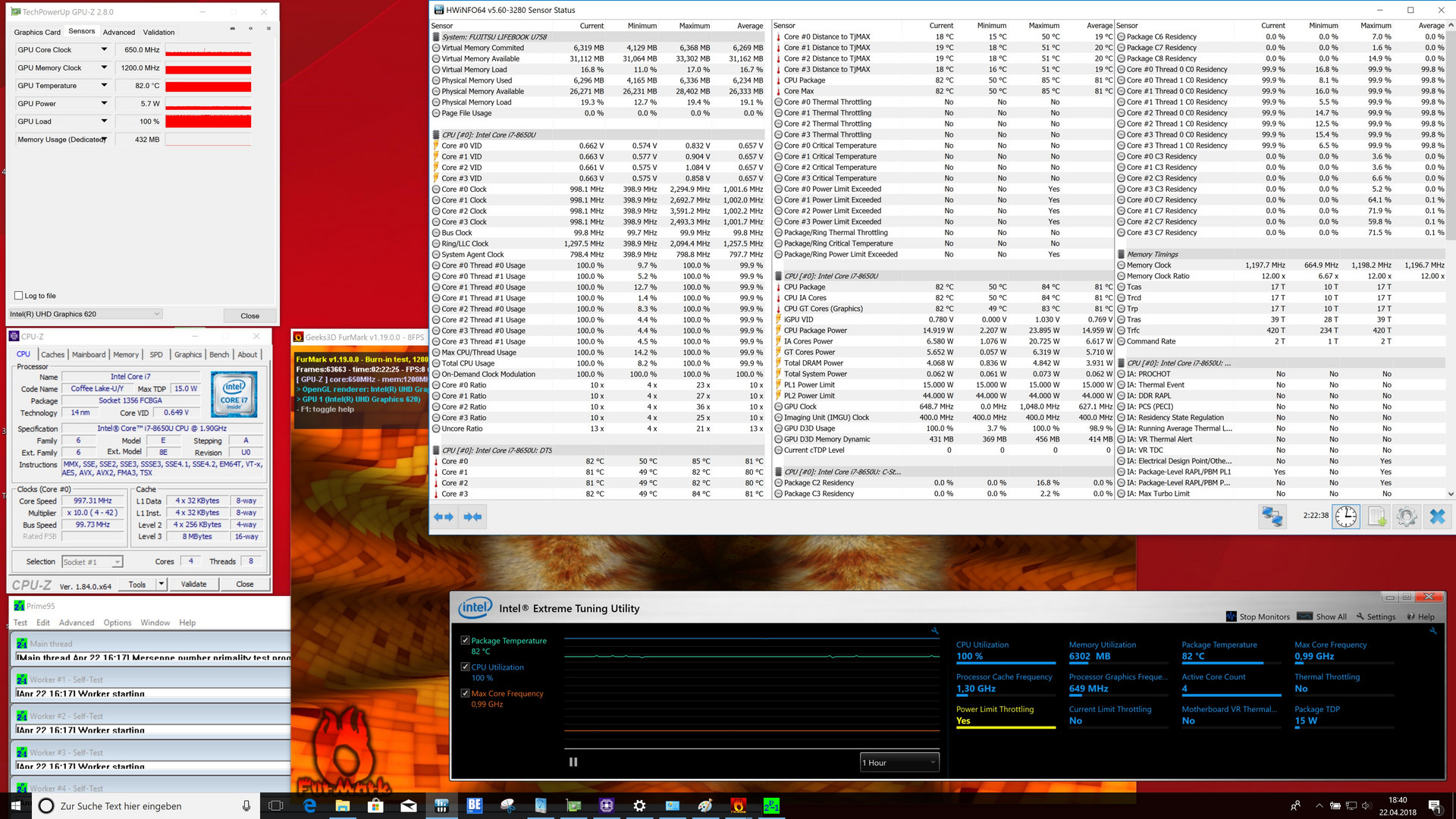1456x819 pixels.
Task: Expand GPU Core Clock sensor dropdown
Action: coord(104,49)
